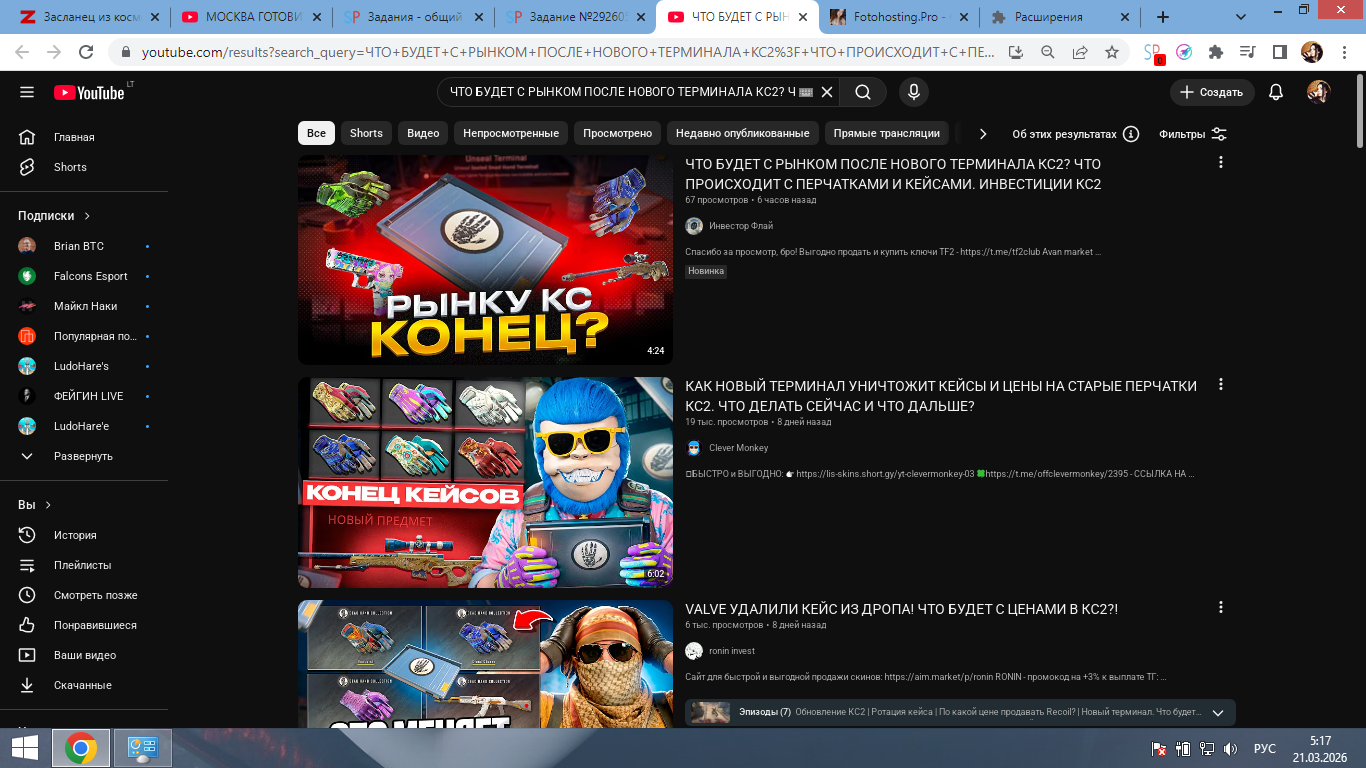Expand the Эпизоды (7) chapters list

(x=1218, y=713)
